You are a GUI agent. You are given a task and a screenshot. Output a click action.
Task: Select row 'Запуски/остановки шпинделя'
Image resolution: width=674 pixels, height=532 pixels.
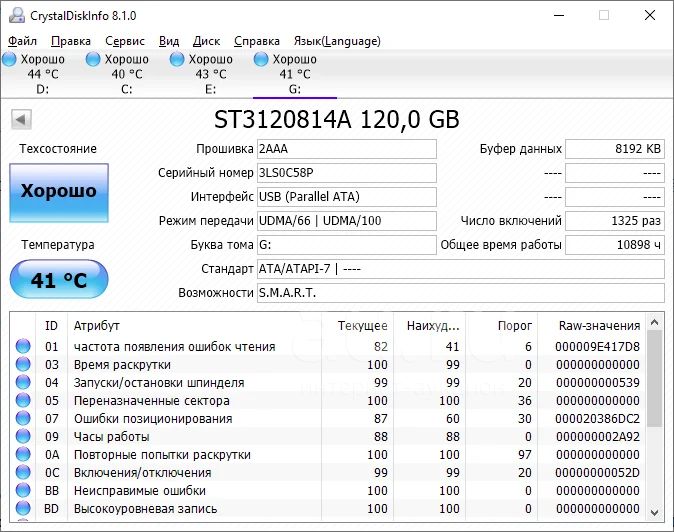[x=328, y=382]
